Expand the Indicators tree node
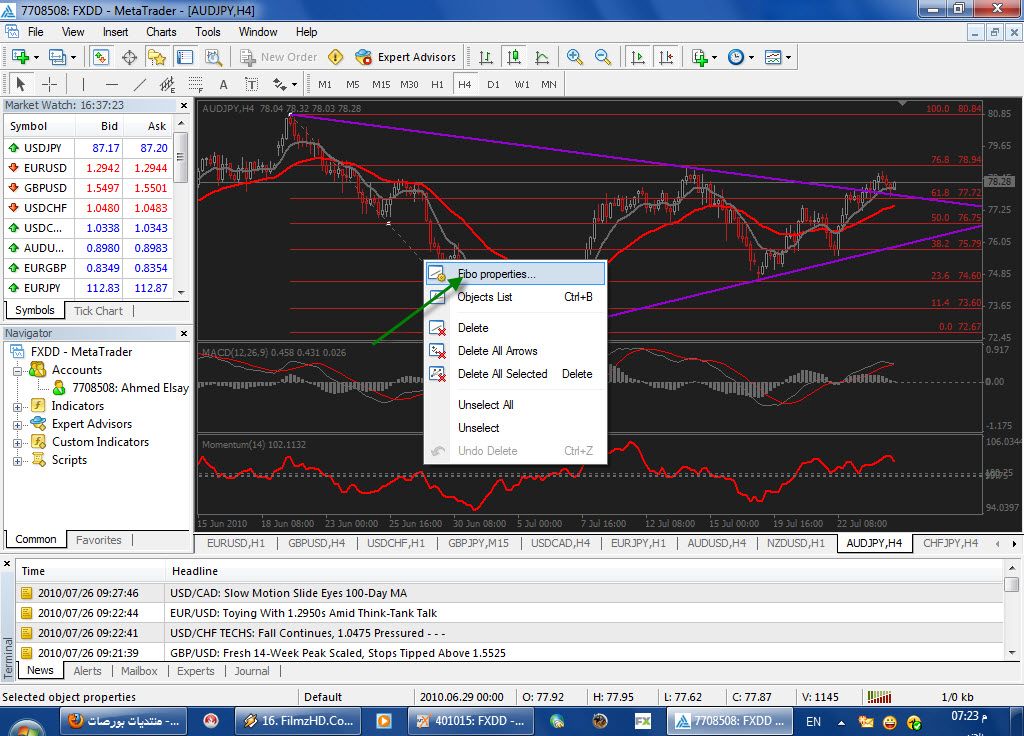 click(17, 407)
